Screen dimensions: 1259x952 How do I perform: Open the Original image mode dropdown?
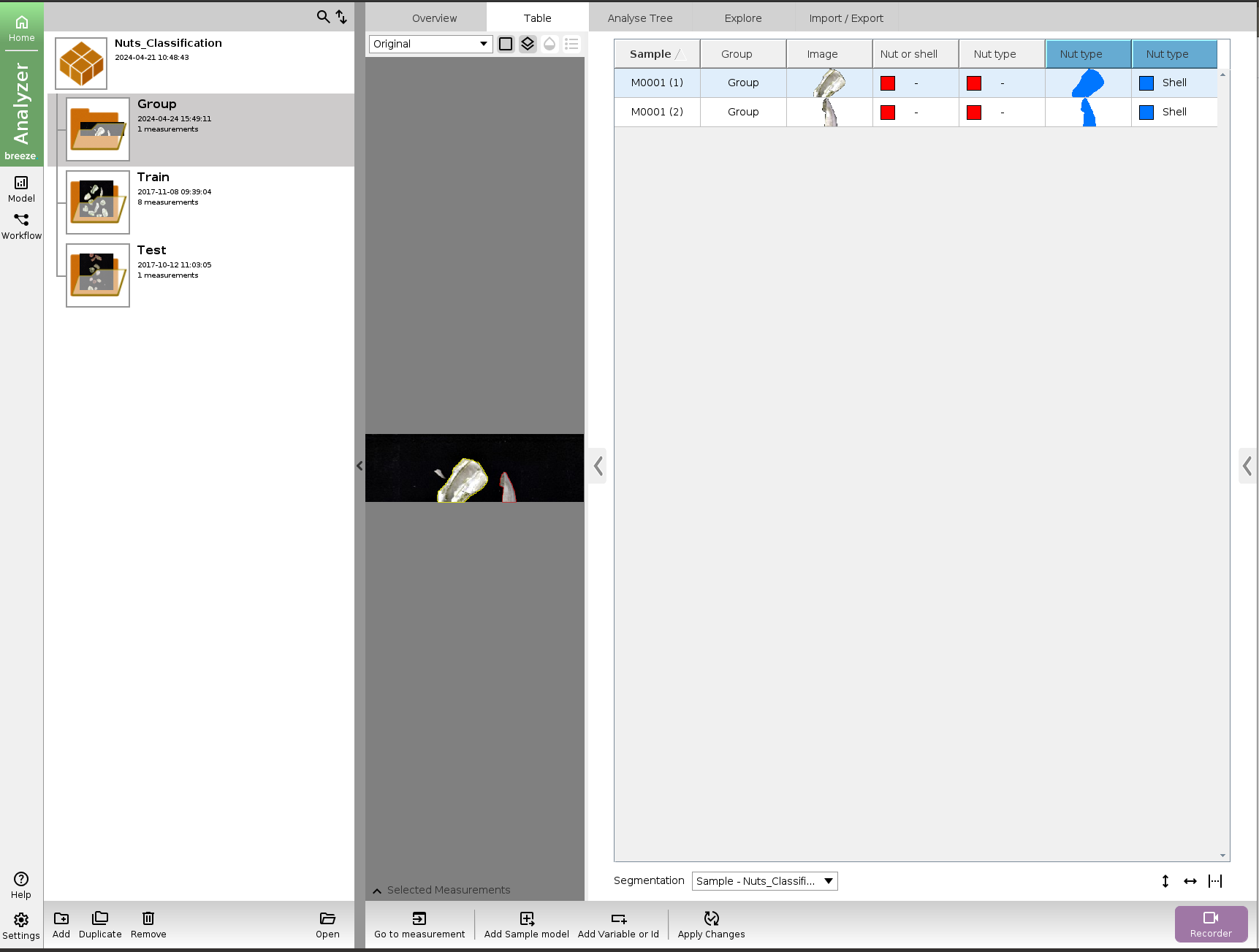click(x=430, y=44)
